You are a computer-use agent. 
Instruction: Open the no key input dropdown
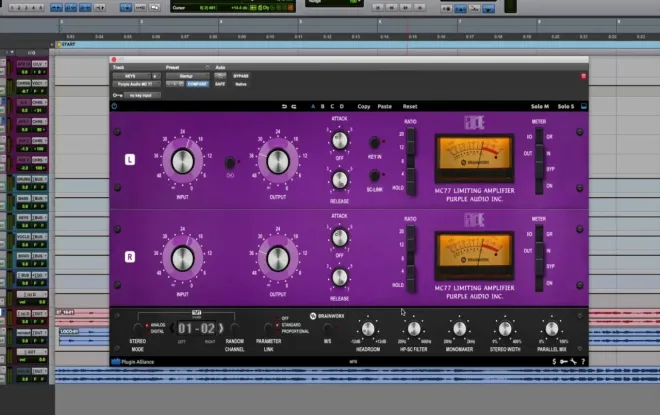[143, 96]
